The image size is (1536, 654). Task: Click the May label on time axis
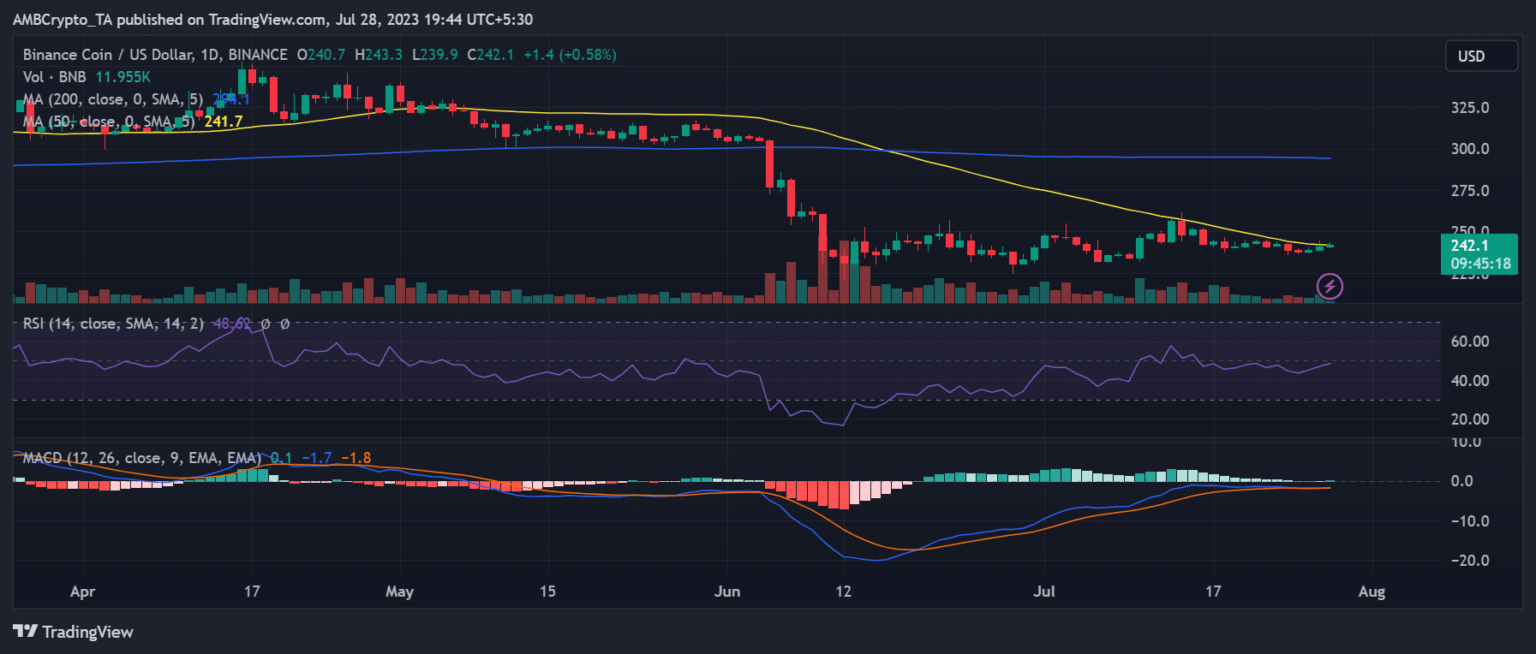pos(399,592)
